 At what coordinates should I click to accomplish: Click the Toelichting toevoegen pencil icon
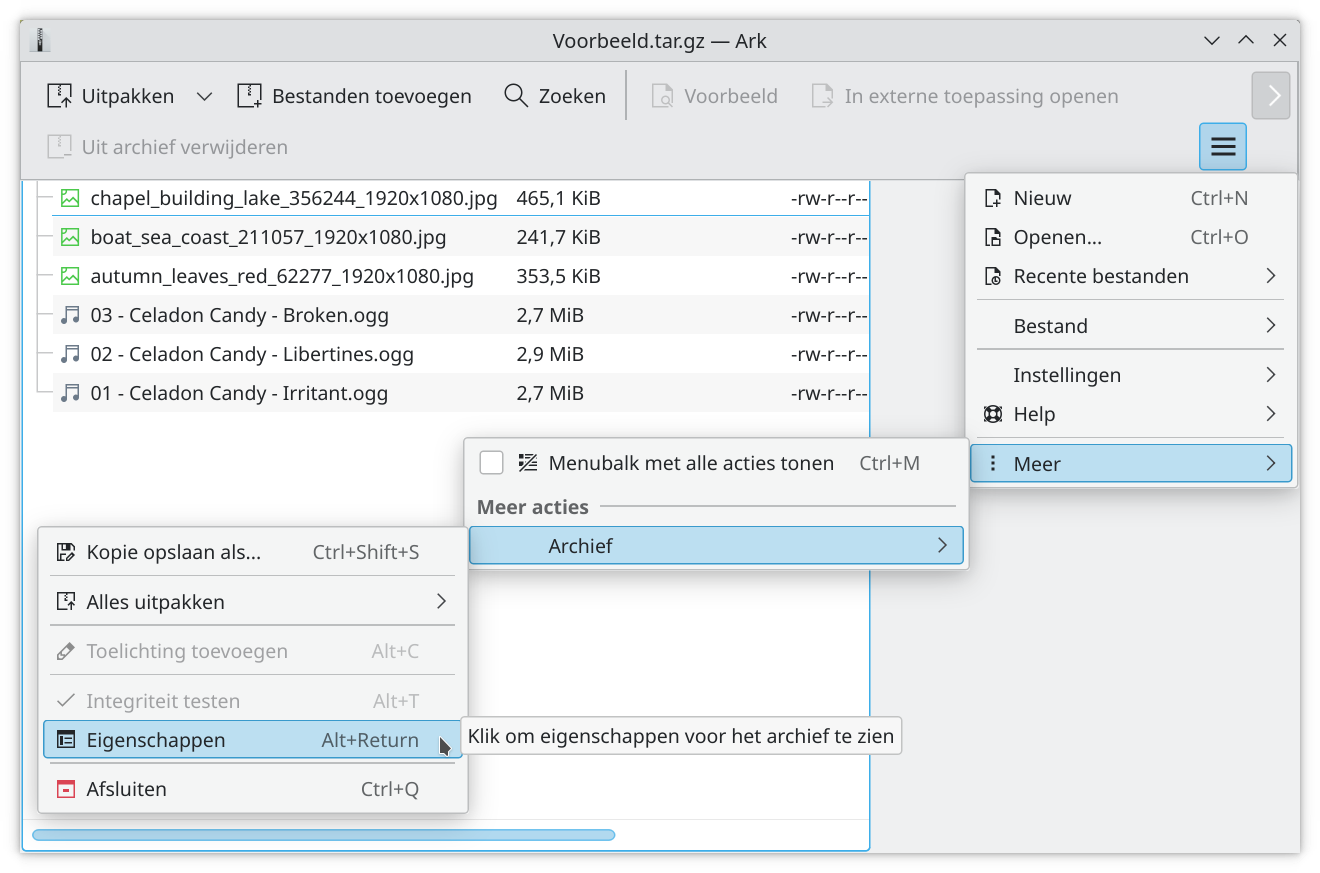tap(66, 651)
